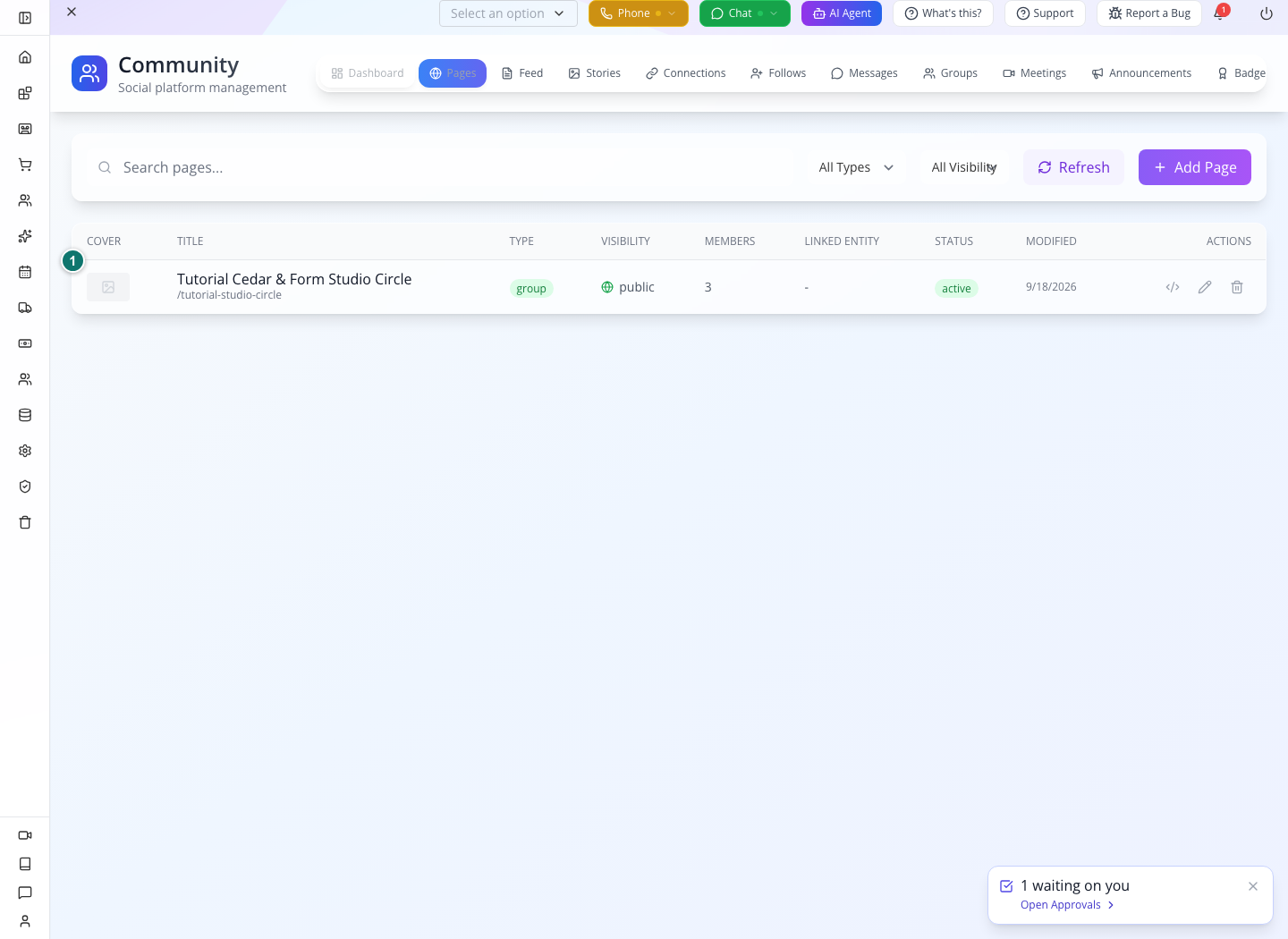Open the Connections tab
1288x939 pixels.
tap(686, 73)
